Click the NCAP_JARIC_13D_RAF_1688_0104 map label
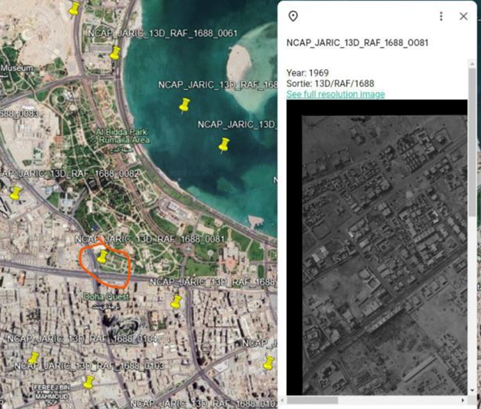Viewport: 481px width, 409px height. click(x=82, y=339)
